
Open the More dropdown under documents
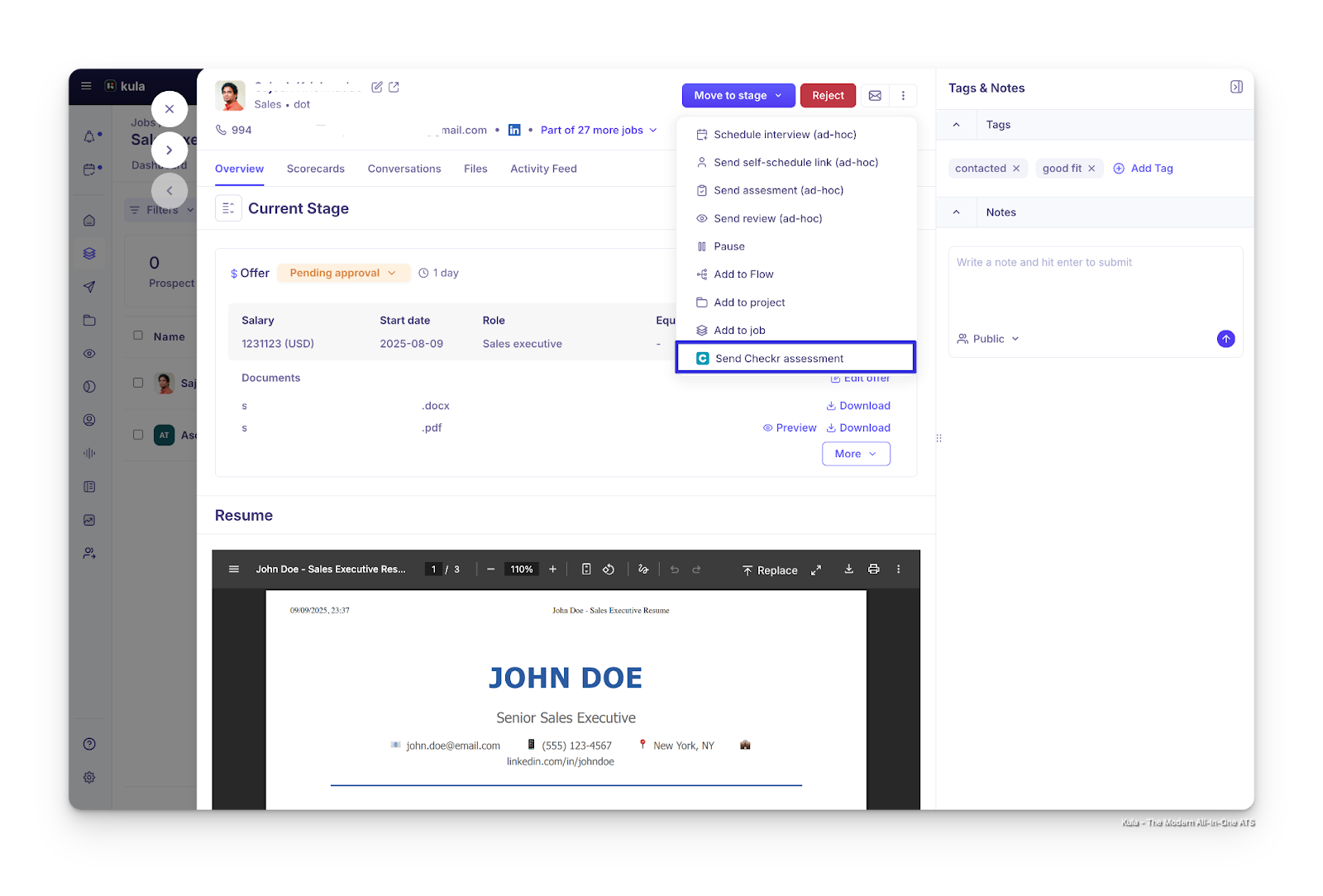856,454
